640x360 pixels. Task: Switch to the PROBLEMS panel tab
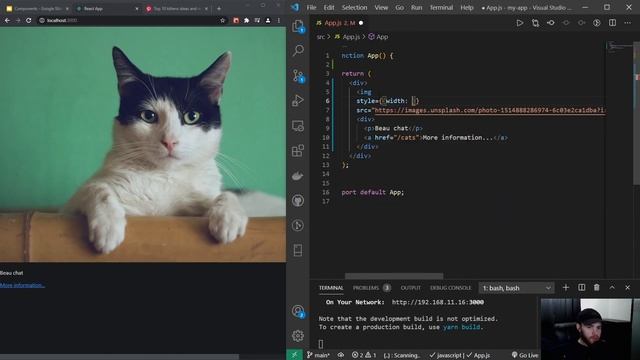point(371,288)
